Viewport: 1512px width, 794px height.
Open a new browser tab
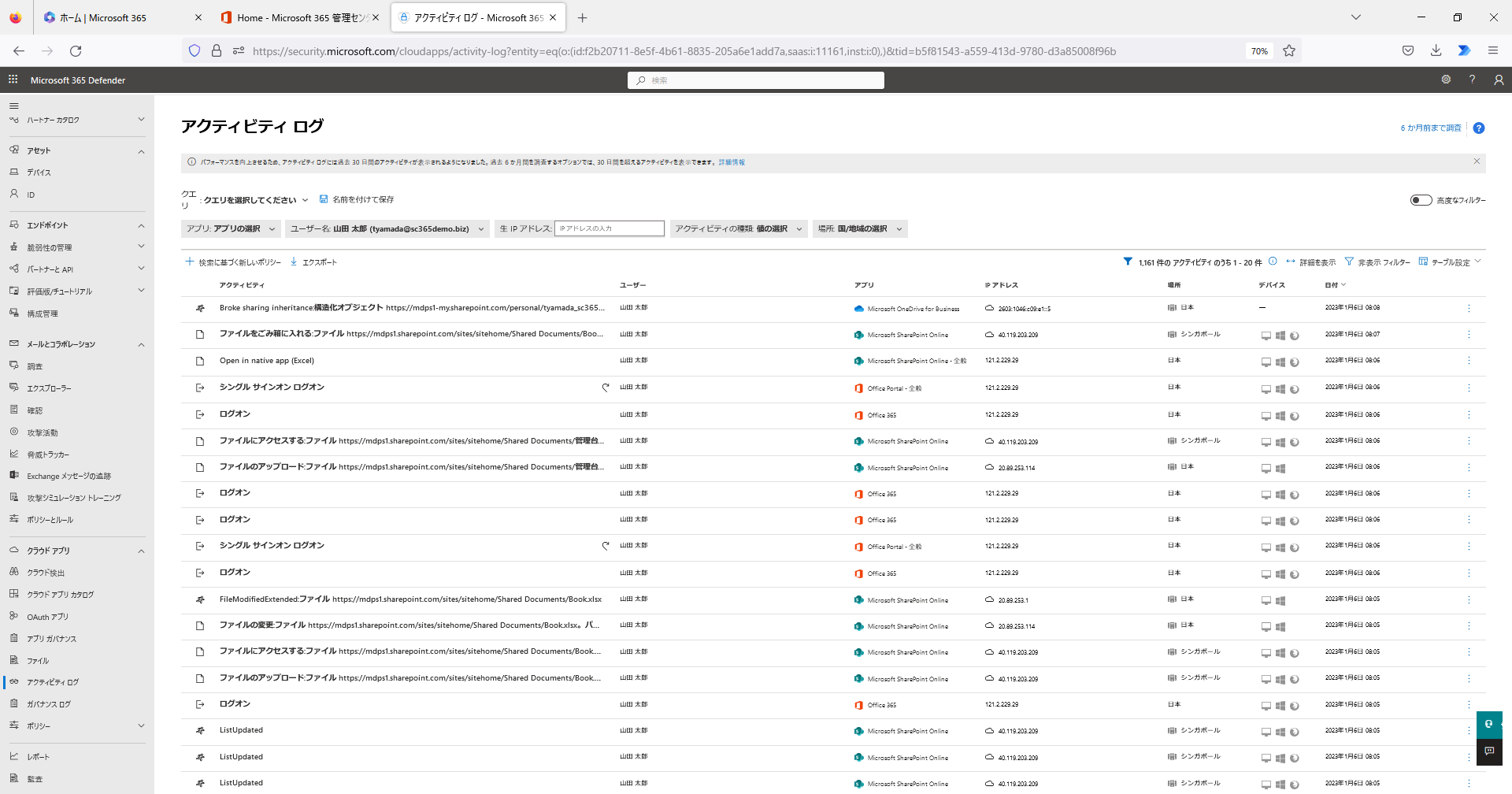click(x=582, y=17)
